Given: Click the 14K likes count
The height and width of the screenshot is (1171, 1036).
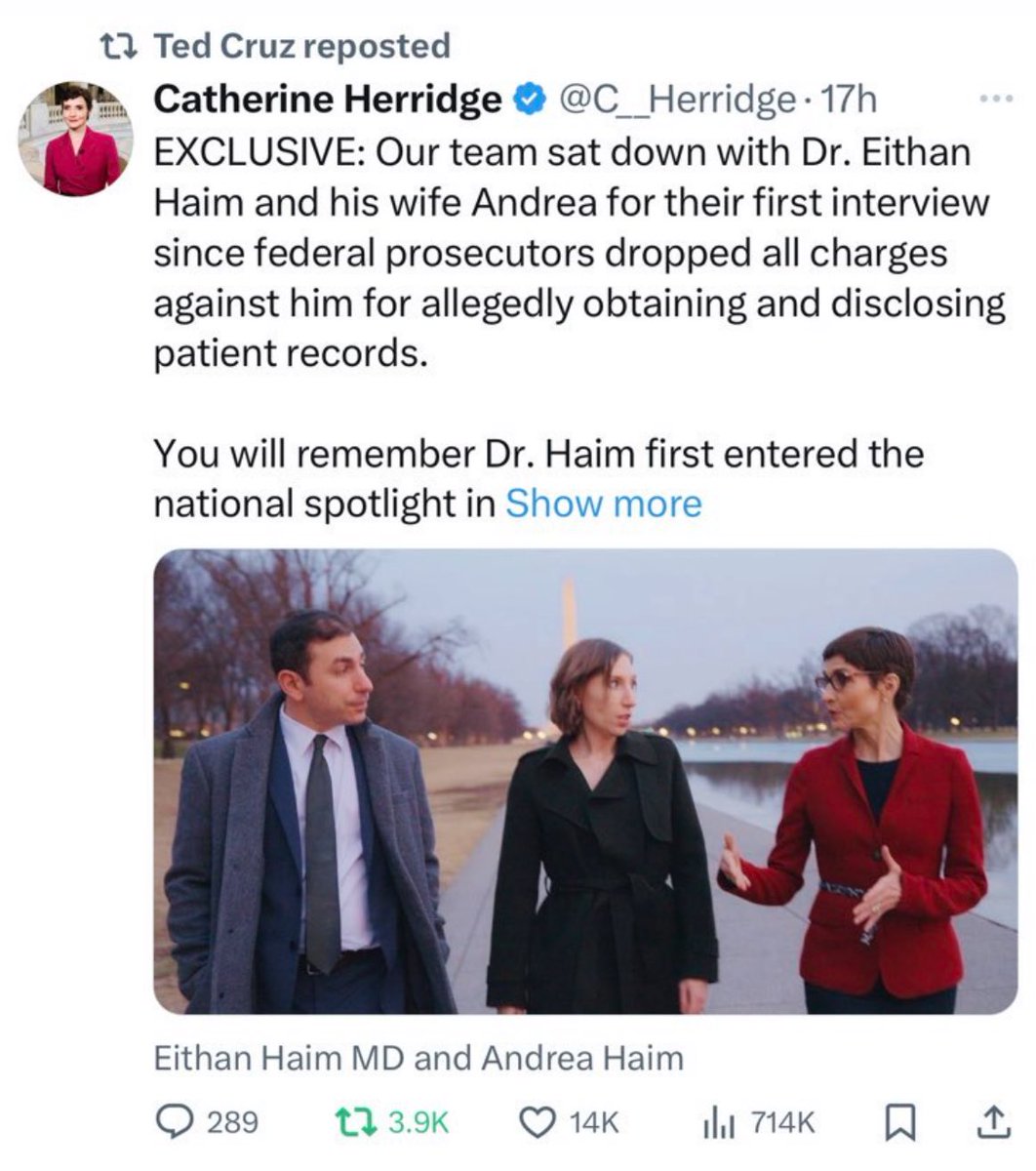Looking at the screenshot, I should coord(593,1122).
